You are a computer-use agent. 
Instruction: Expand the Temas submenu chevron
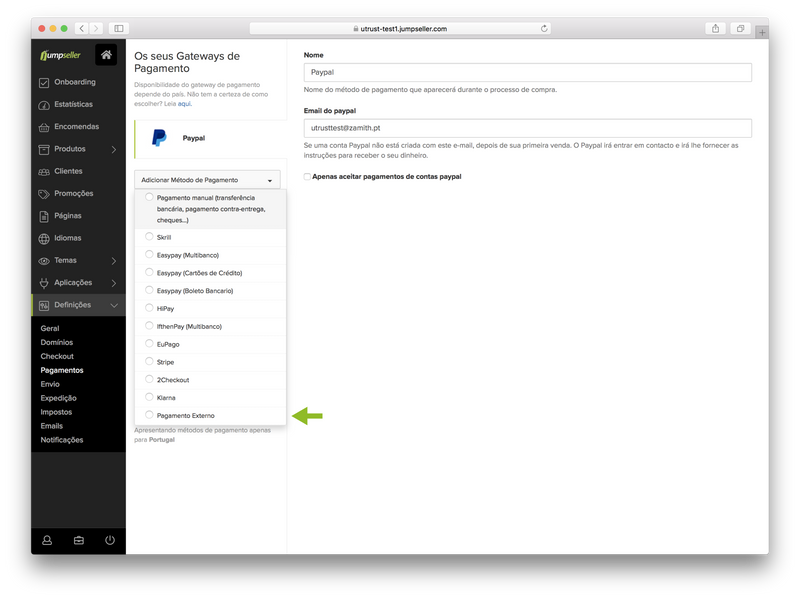point(114,261)
